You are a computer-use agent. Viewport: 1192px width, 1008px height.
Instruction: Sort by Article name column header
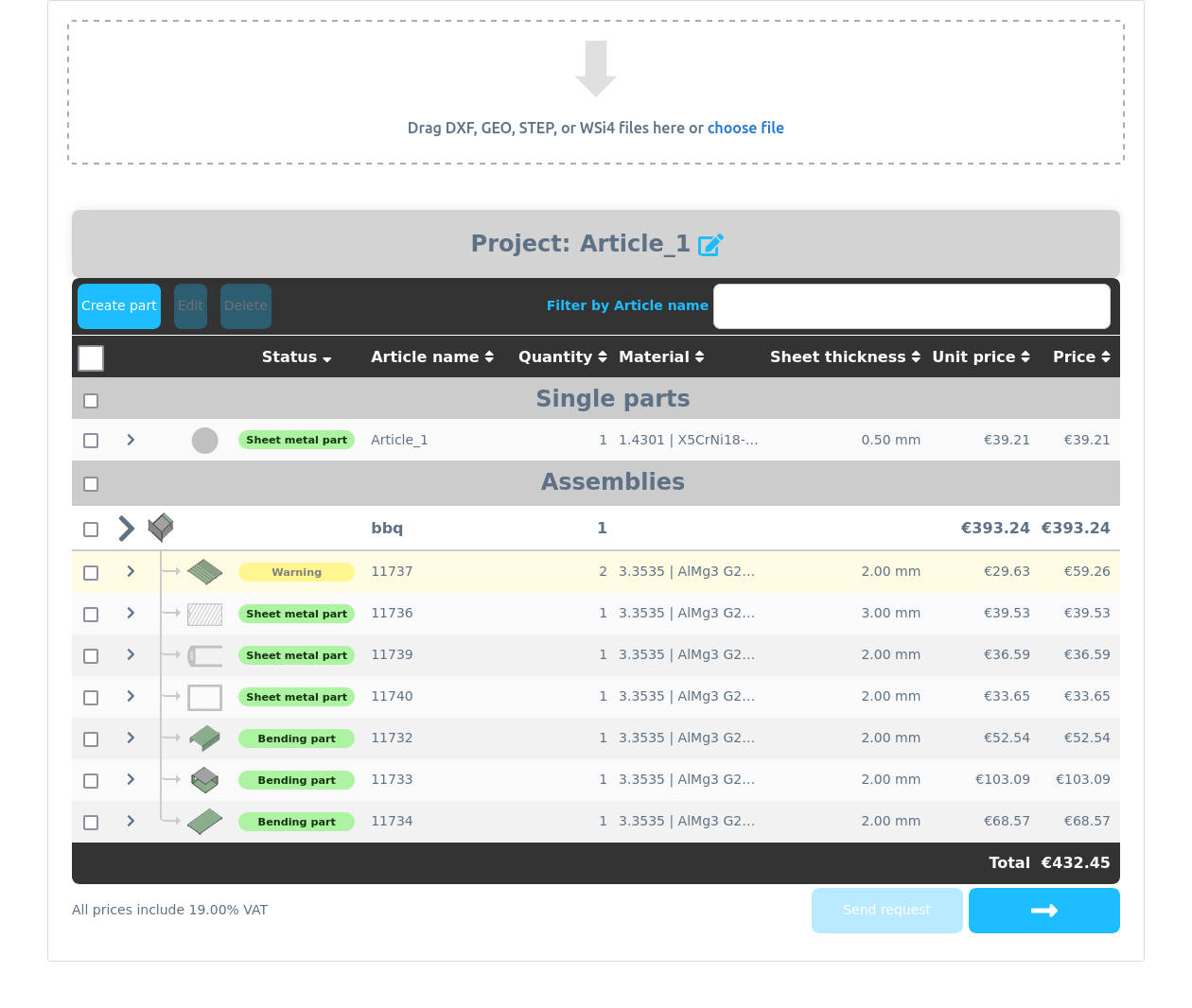(432, 357)
